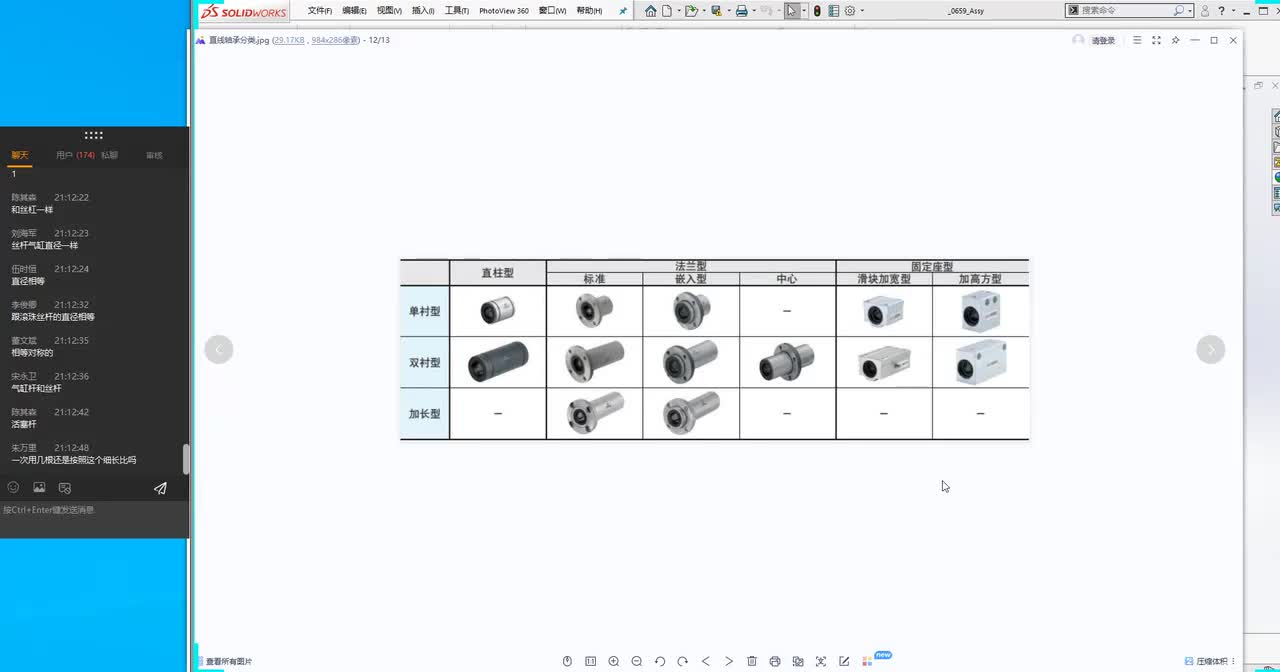
Task: Click the image conversion icon beside print
Action: pyautogui.click(x=798, y=661)
